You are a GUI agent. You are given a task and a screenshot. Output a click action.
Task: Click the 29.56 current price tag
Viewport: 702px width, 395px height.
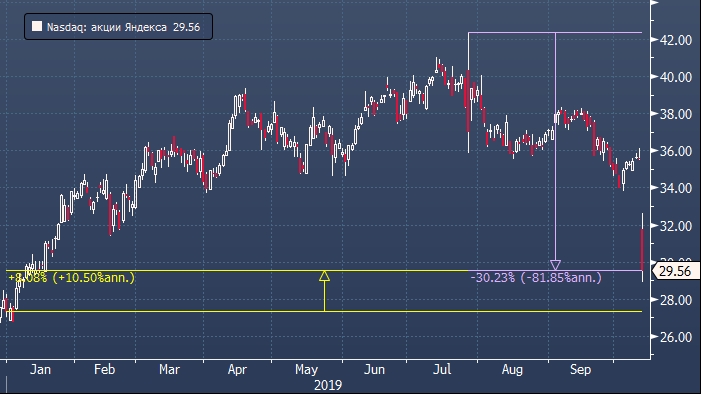[675, 271]
